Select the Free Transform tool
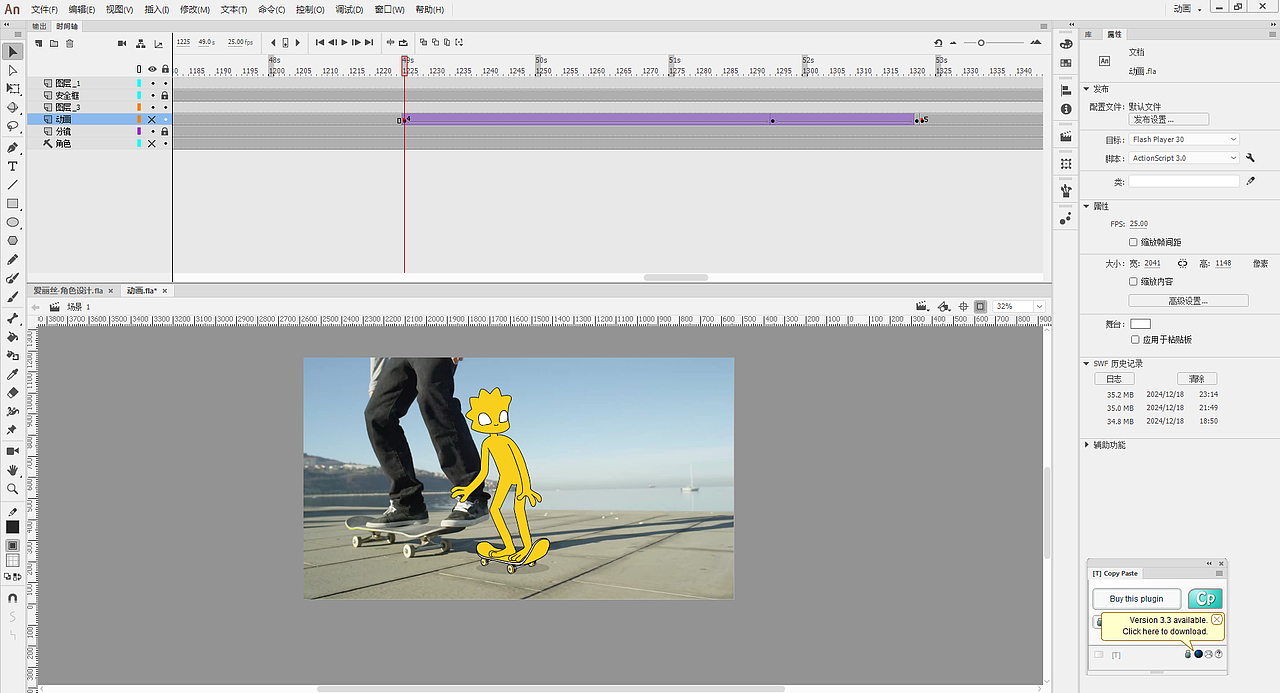This screenshot has height=693, width=1280. (x=13, y=90)
